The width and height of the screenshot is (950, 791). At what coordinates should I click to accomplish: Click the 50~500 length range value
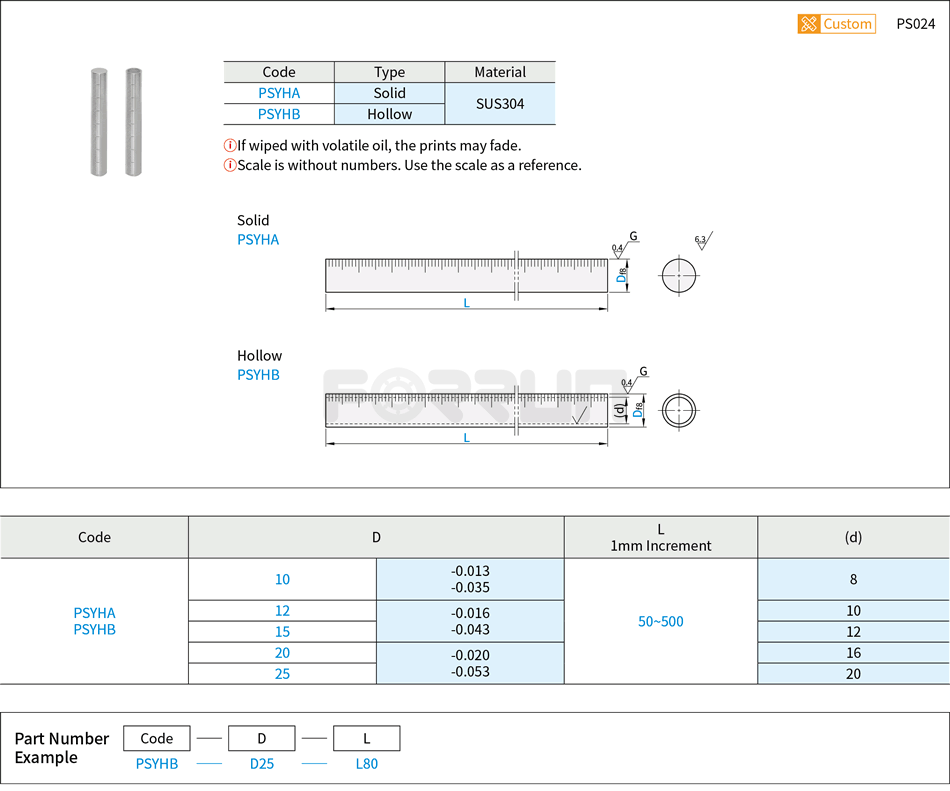[x=660, y=621]
